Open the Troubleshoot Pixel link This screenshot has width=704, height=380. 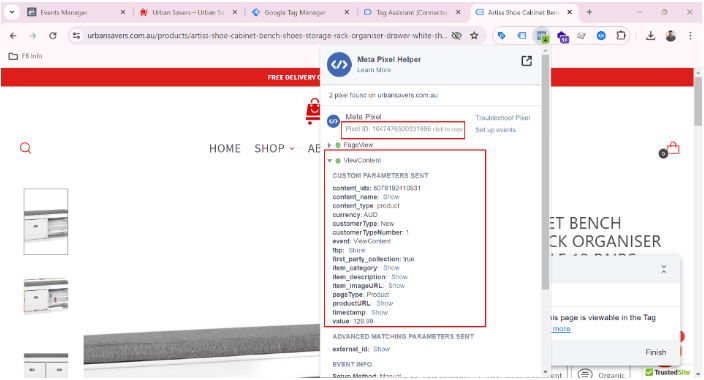click(x=502, y=118)
